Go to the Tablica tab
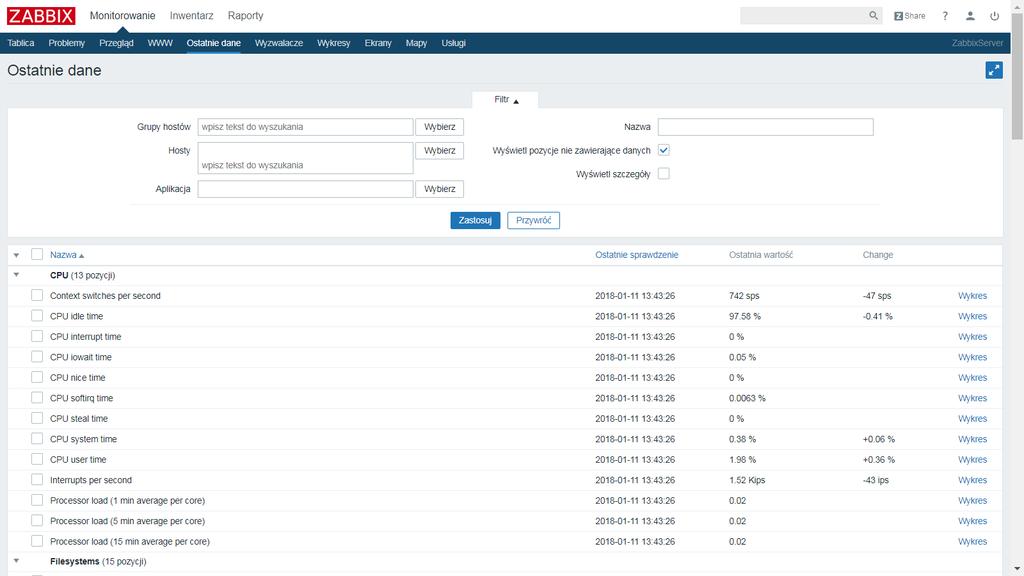 (x=21, y=43)
